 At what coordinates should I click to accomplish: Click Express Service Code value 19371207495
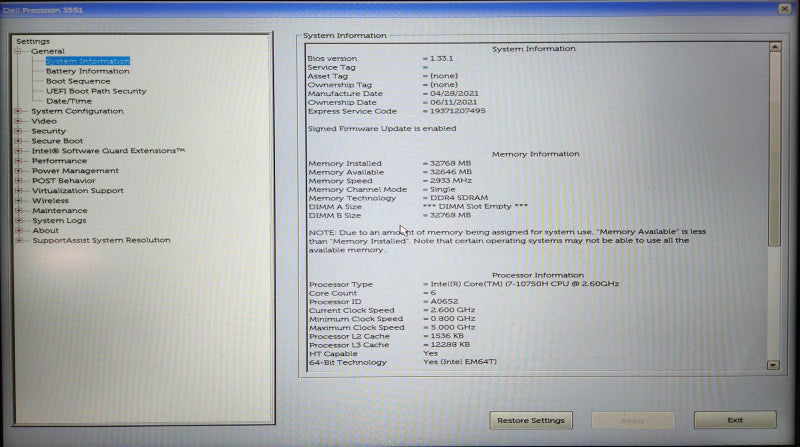point(458,111)
